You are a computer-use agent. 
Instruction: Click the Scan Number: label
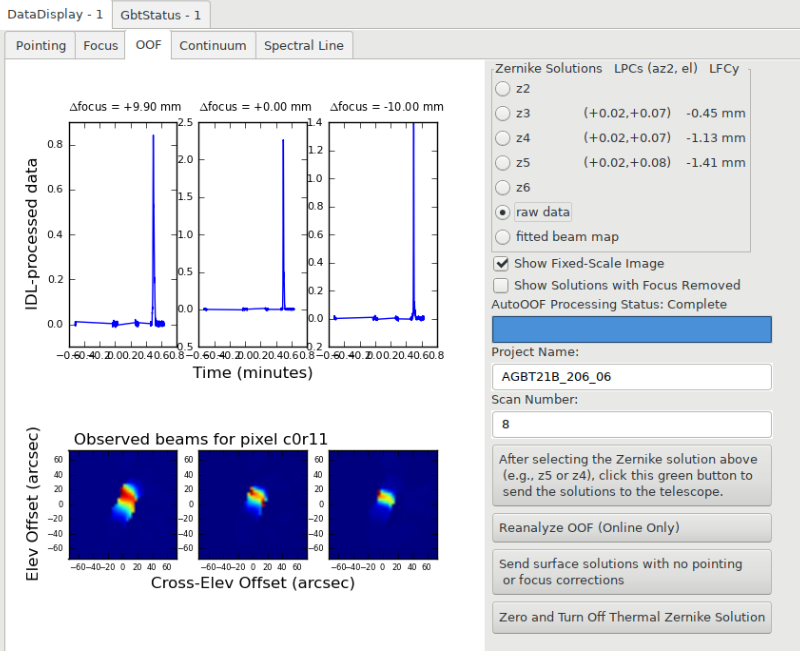tap(535, 399)
